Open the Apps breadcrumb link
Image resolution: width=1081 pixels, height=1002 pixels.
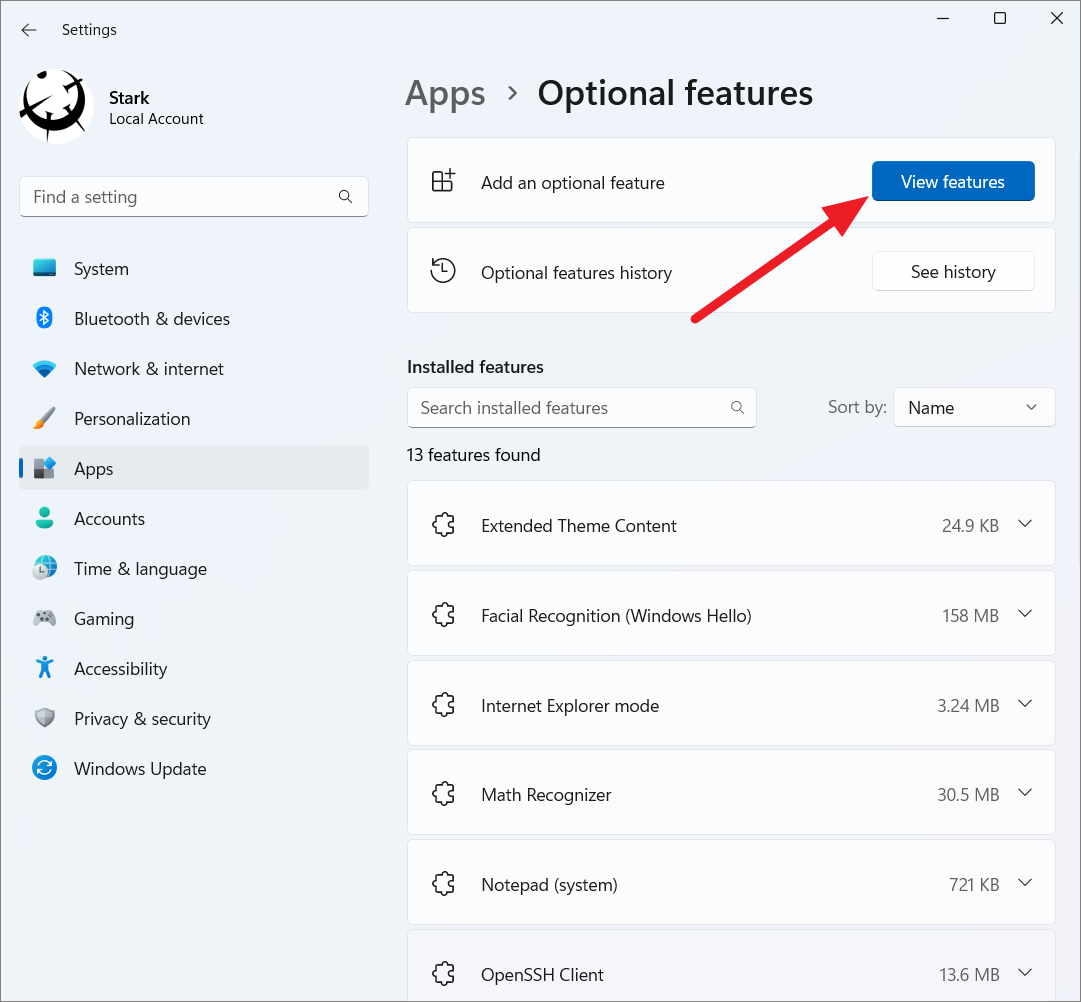tap(445, 93)
